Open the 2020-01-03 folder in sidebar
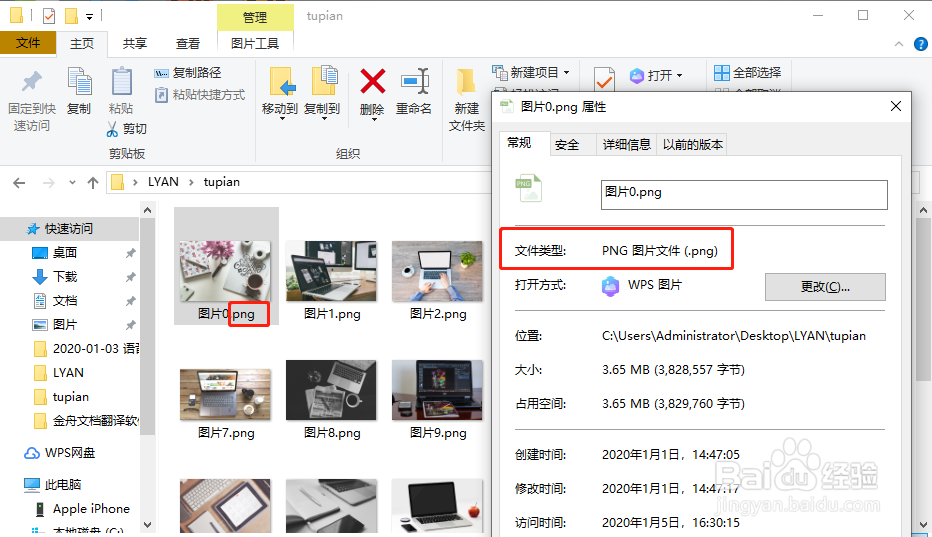 (87, 348)
